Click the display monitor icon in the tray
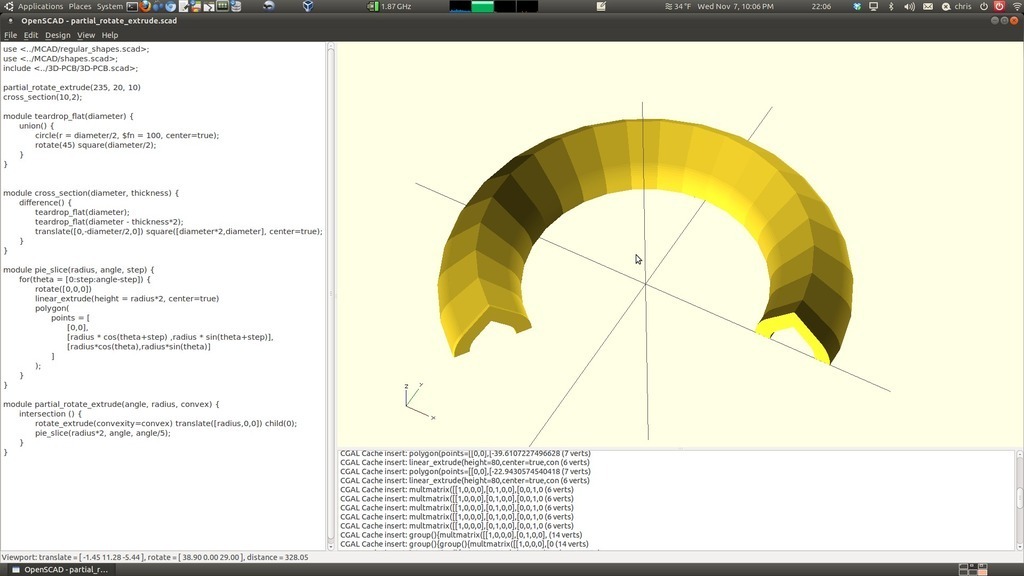Image resolution: width=1024 pixels, height=576 pixels. click(873, 7)
